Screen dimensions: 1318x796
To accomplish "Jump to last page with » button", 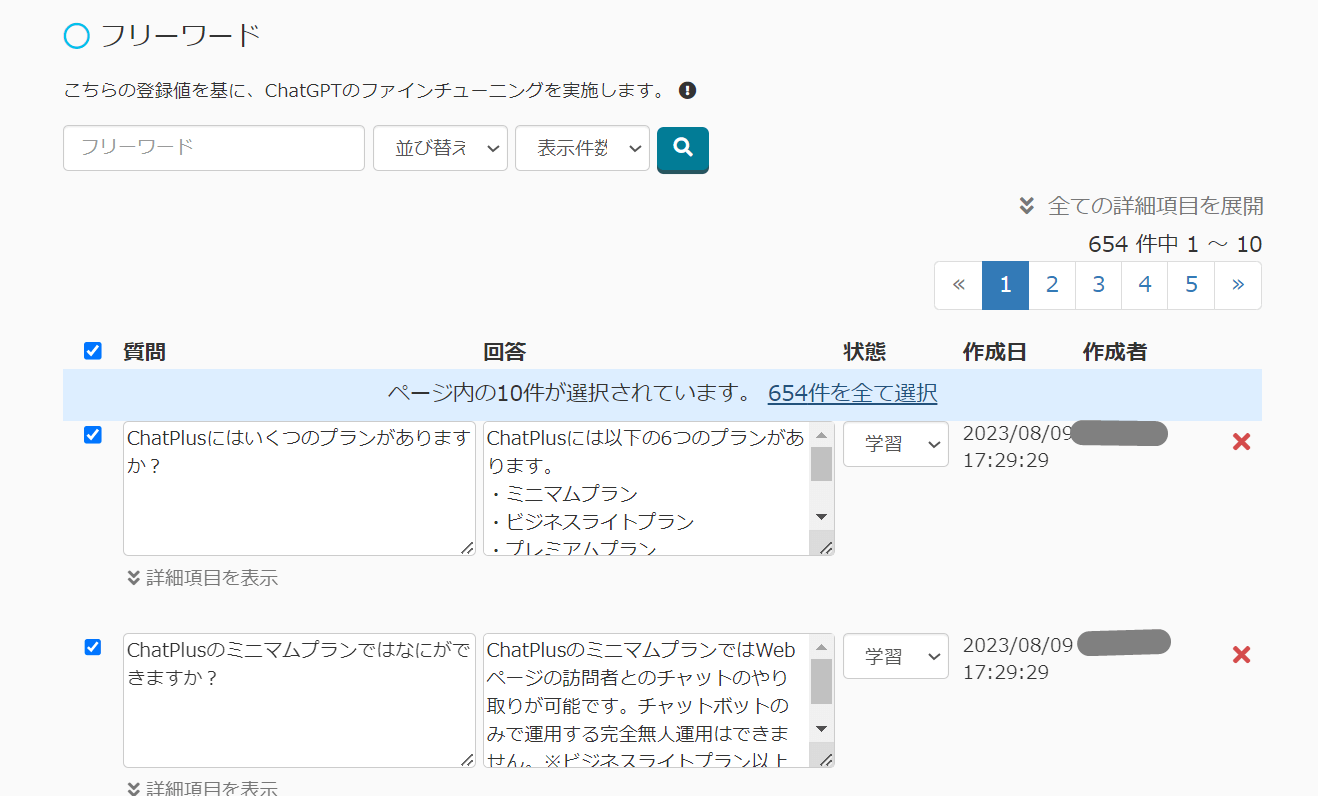I will click(x=1238, y=285).
